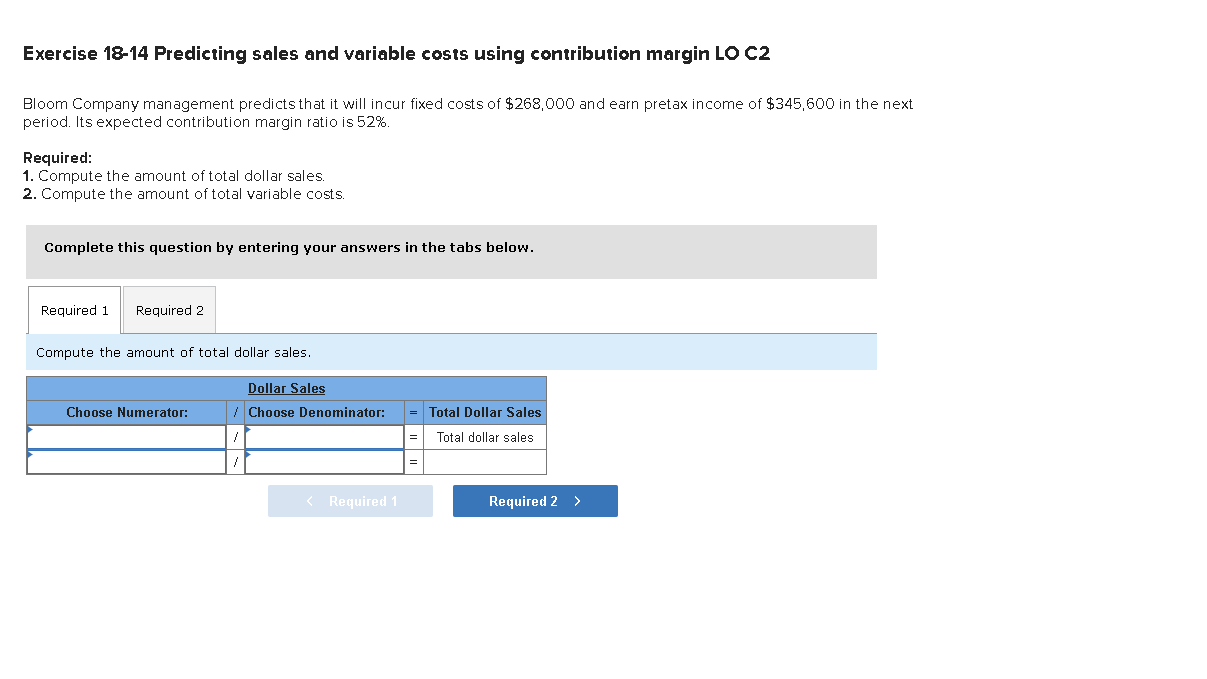1207x679 pixels.
Task: Click the back chevron on Required 1 button
Action: (308, 500)
